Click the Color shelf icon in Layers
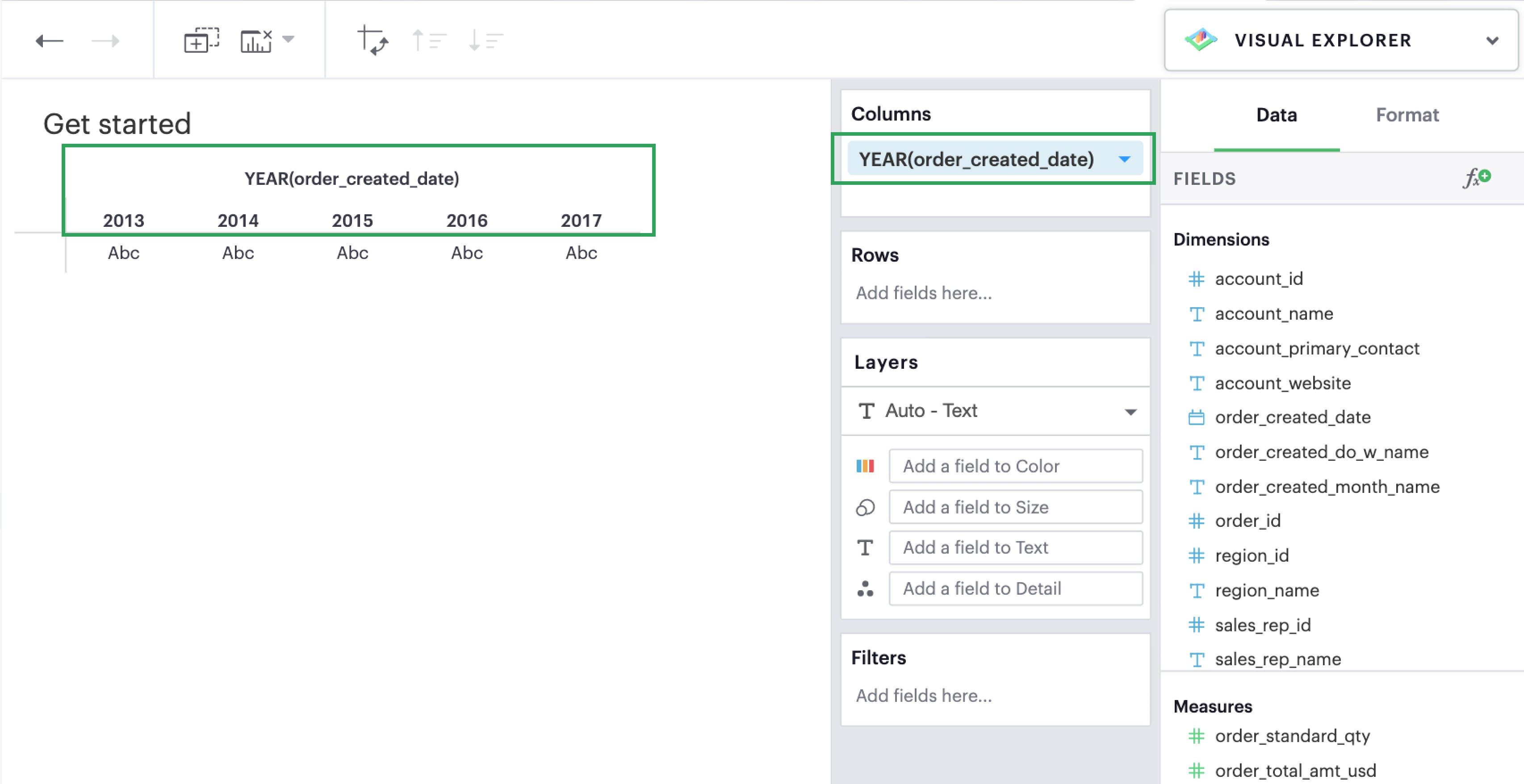This screenshot has width=1524, height=784. [x=866, y=465]
